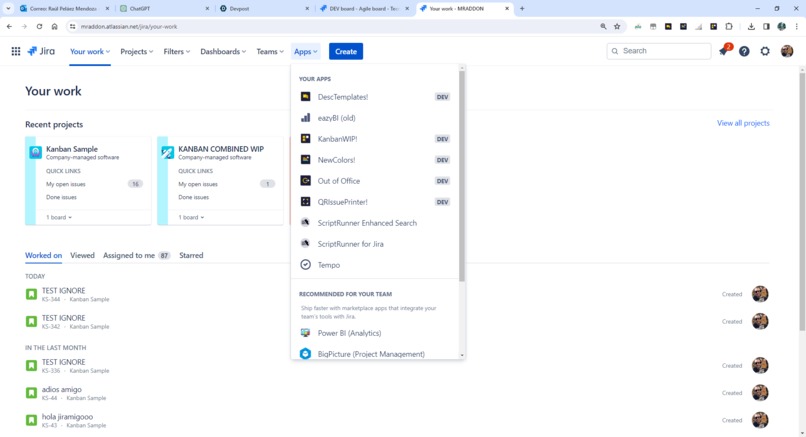Open TEST IGNORE issue KS-342
This screenshot has height=437, width=806.
coord(64,318)
